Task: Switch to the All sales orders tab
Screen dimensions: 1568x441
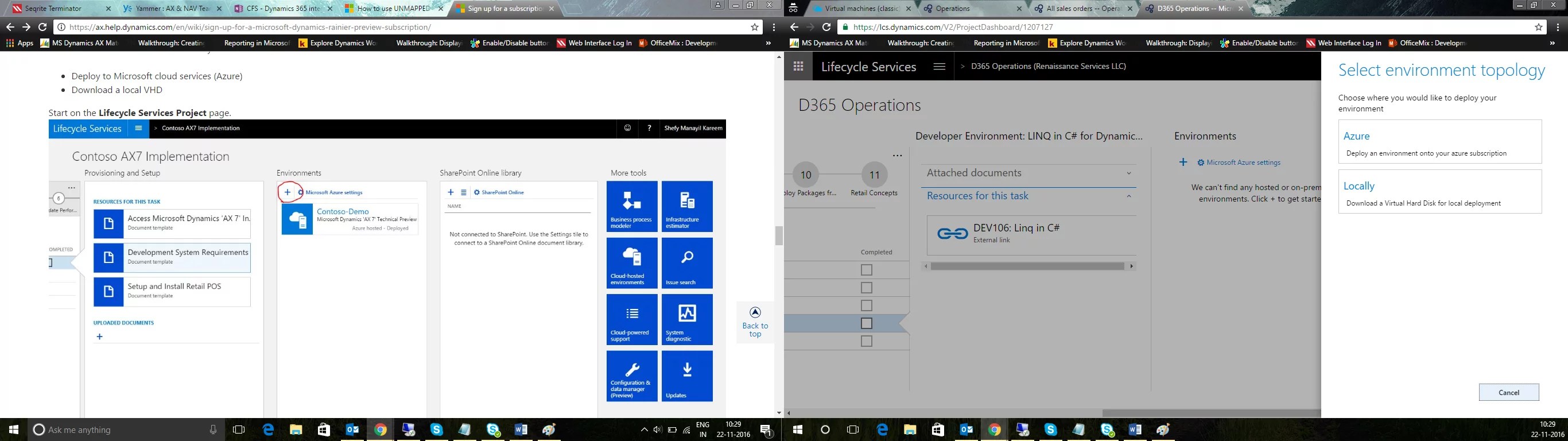Action: [1084, 9]
